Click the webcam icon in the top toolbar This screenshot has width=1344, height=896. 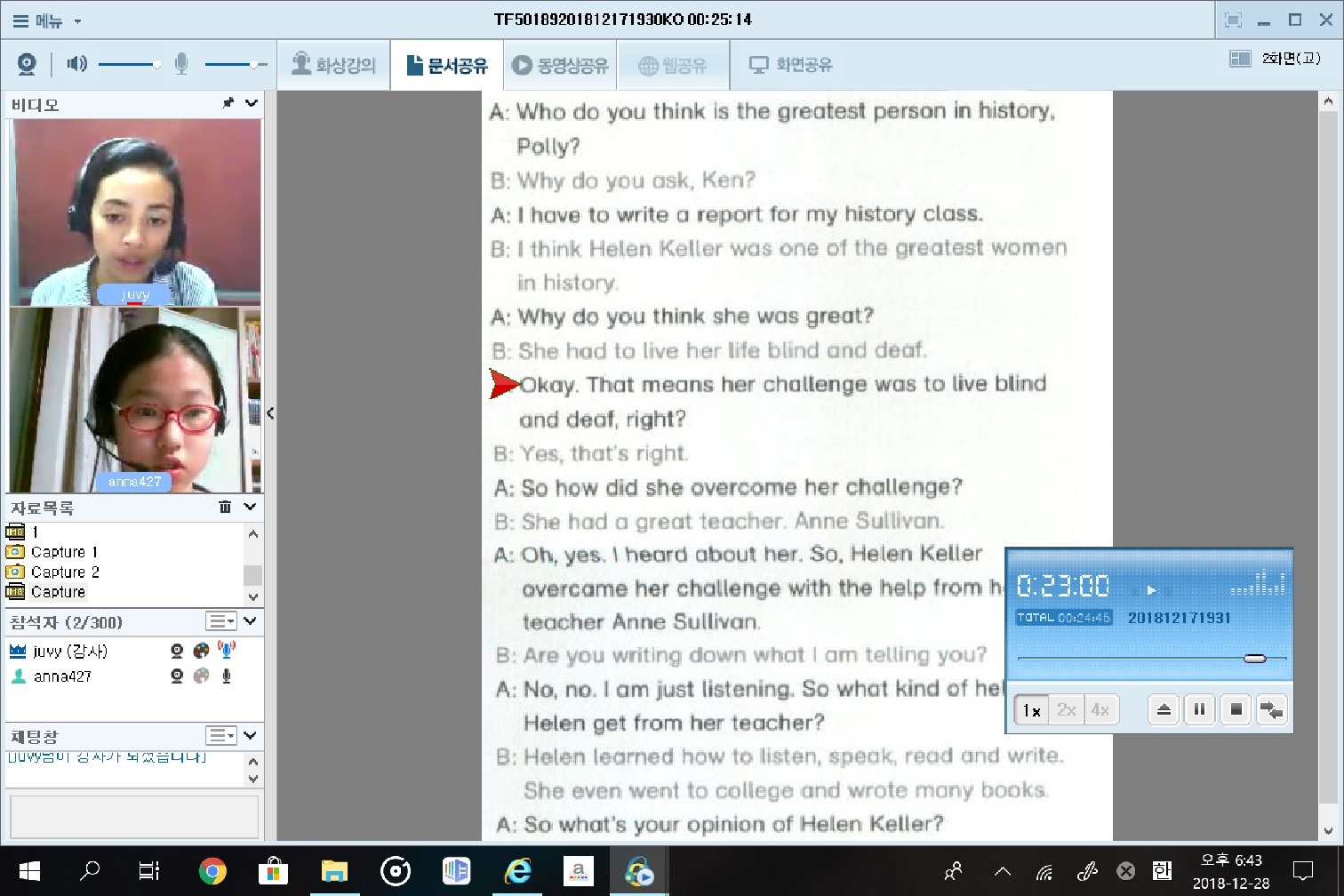pyautogui.click(x=27, y=64)
